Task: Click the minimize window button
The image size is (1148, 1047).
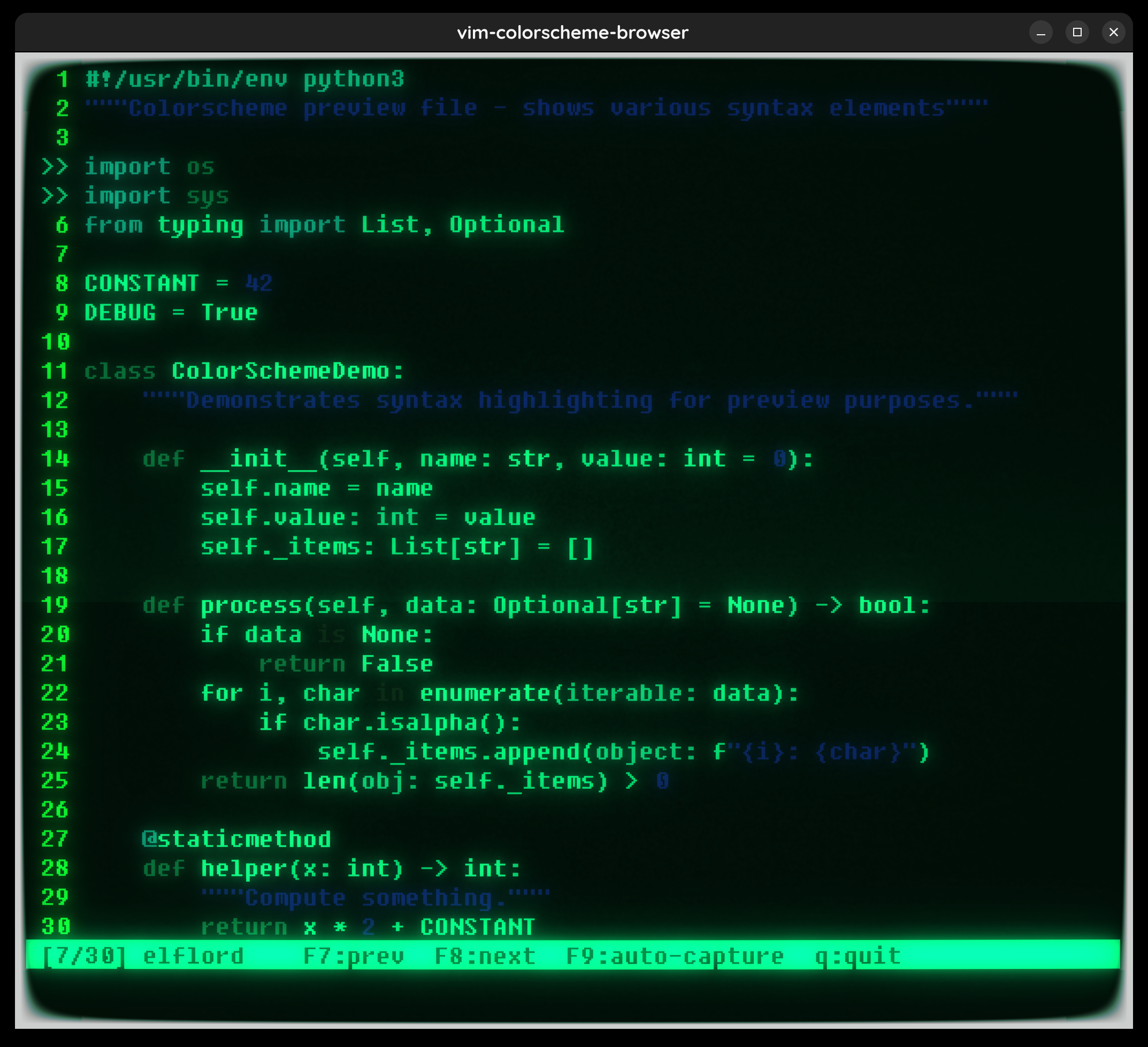Action: tap(1040, 33)
